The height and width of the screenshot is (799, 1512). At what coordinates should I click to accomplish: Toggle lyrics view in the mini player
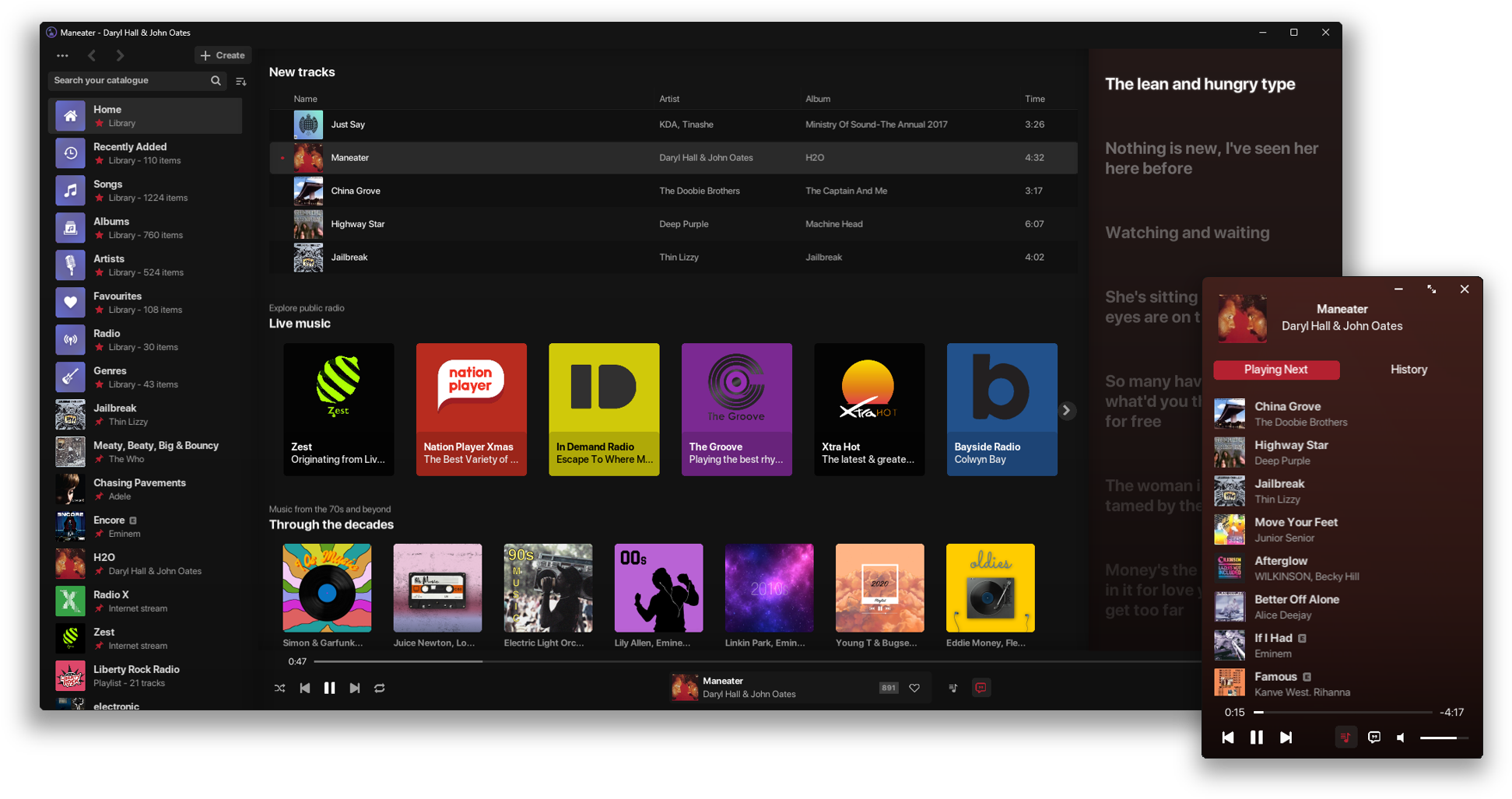tap(1374, 738)
